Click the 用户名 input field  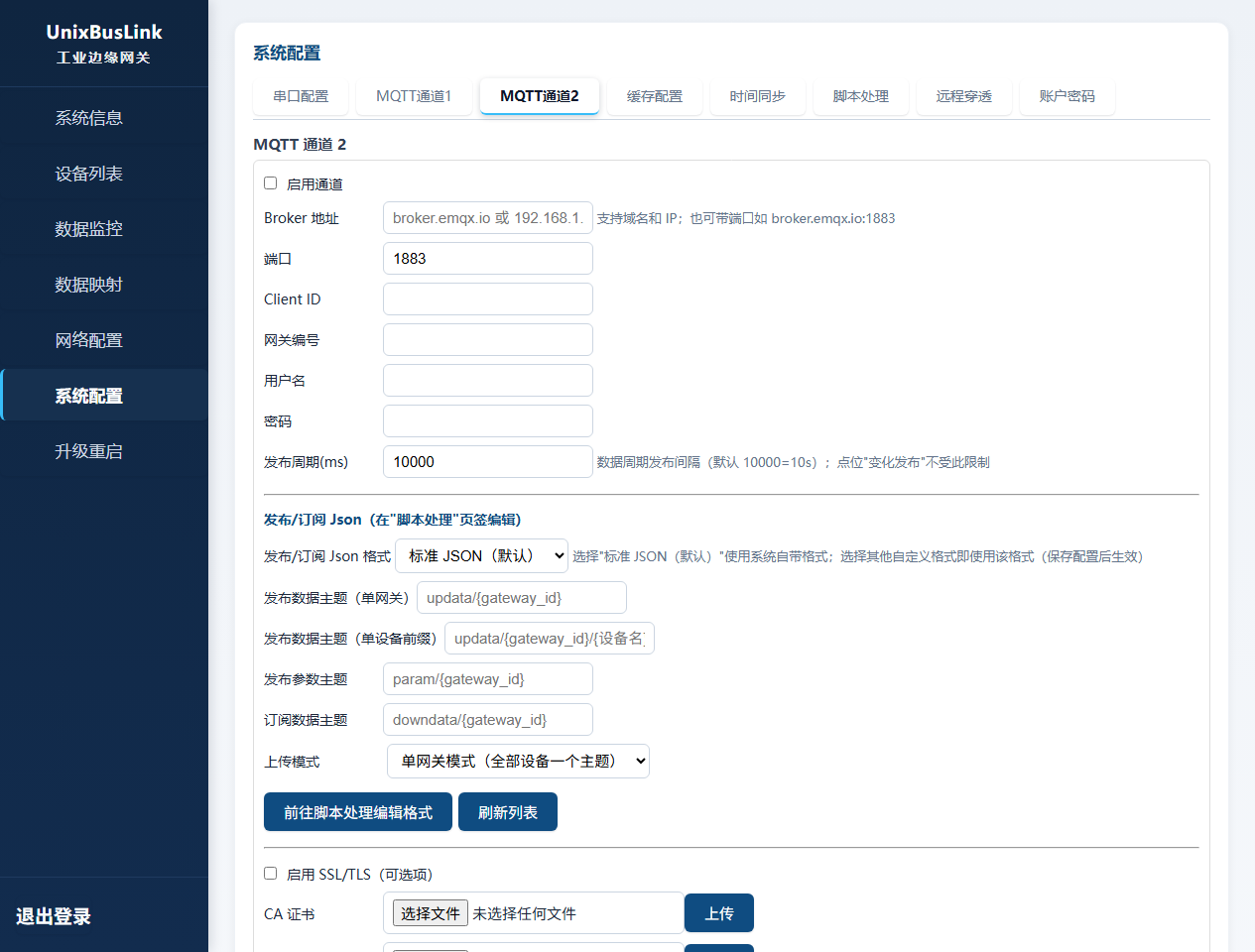488,381
